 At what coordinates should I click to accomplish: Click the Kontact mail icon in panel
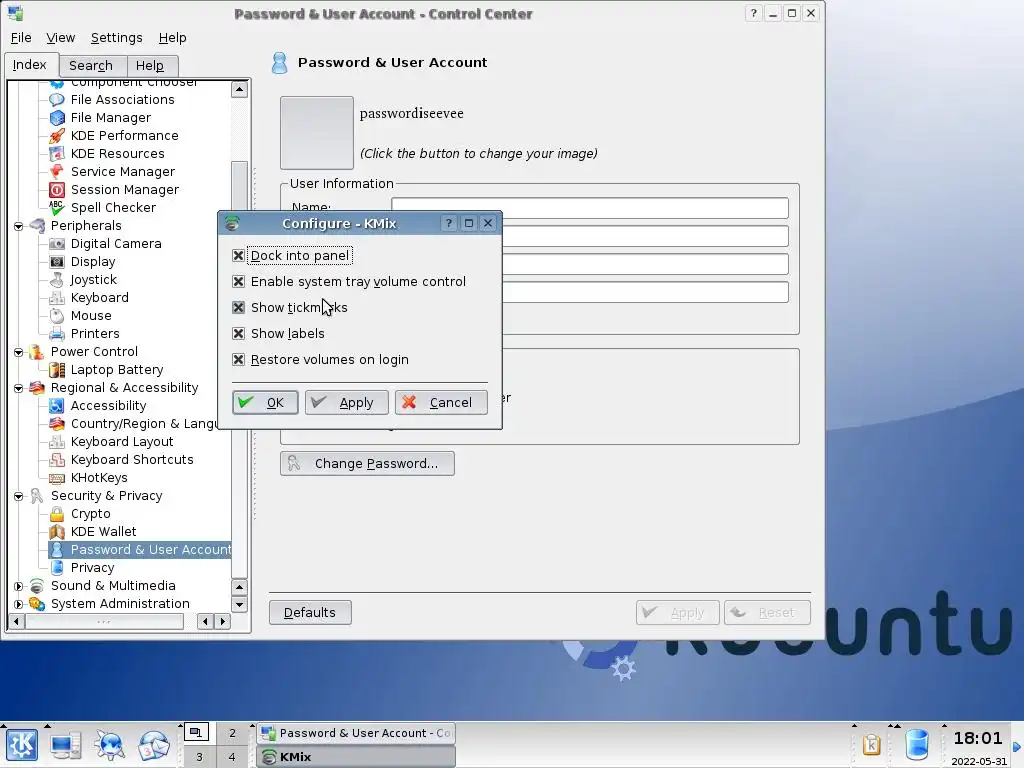pyautogui.click(x=153, y=745)
